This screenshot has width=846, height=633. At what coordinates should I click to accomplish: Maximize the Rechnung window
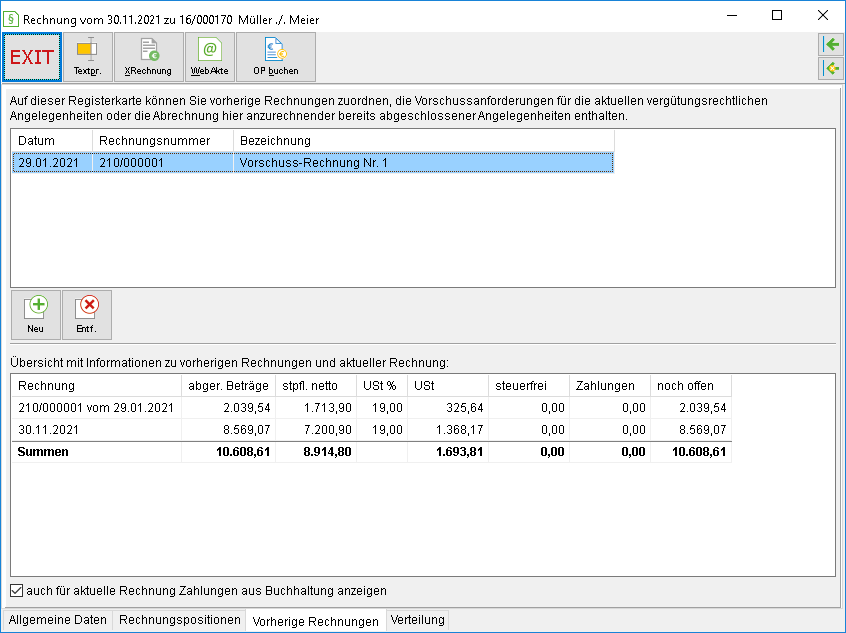click(x=777, y=15)
